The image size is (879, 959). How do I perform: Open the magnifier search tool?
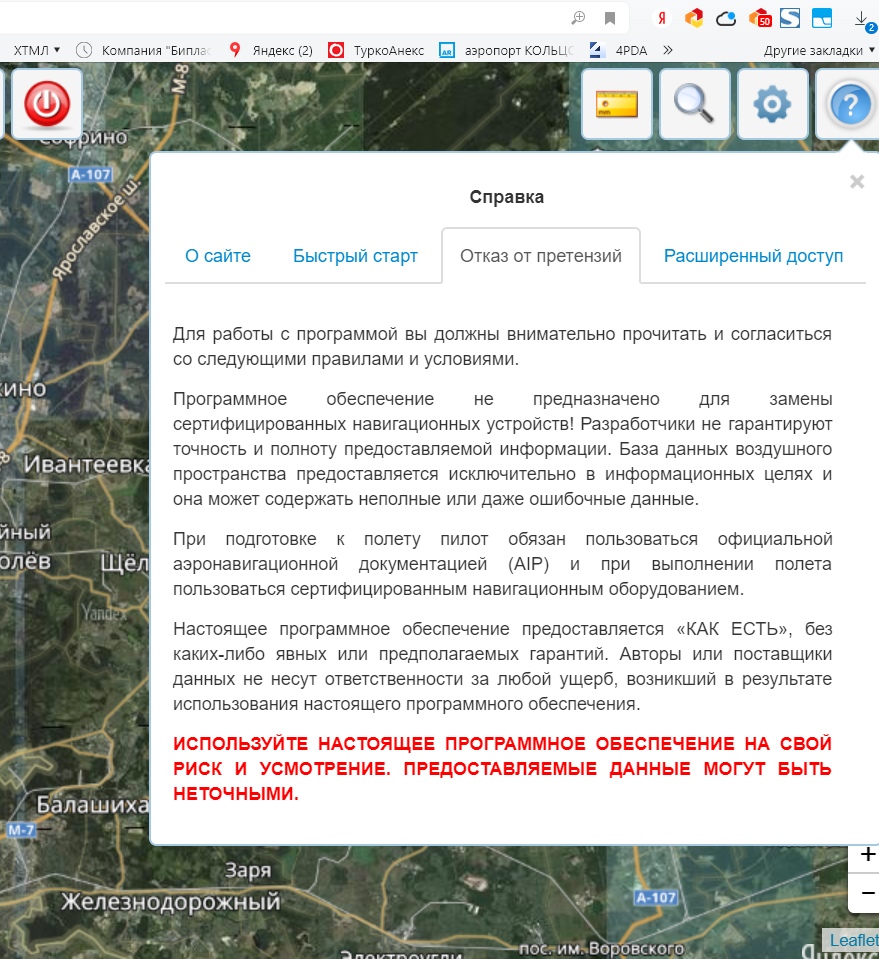click(x=694, y=104)
